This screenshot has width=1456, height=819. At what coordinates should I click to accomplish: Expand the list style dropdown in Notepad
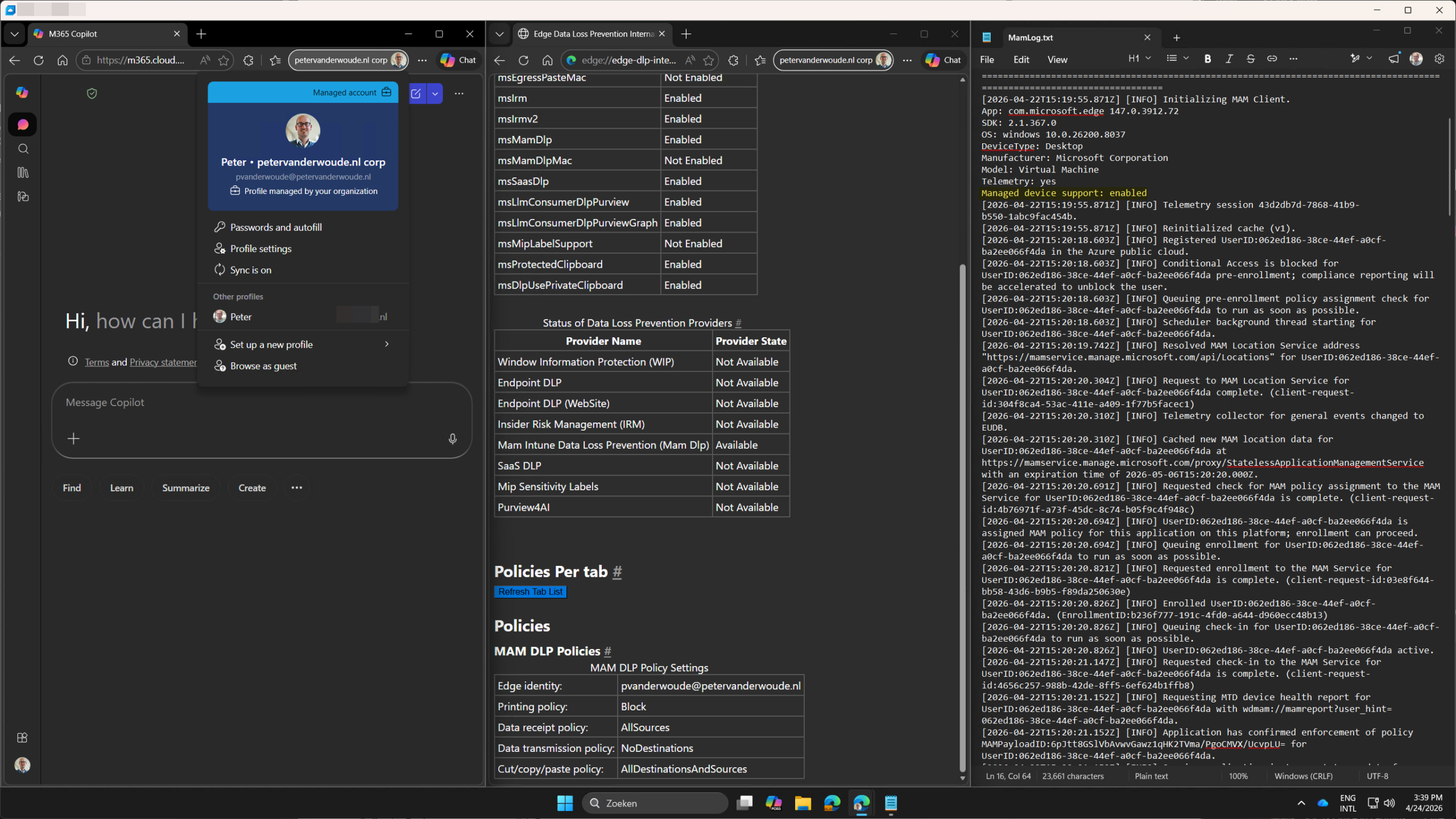[1185, 59]
